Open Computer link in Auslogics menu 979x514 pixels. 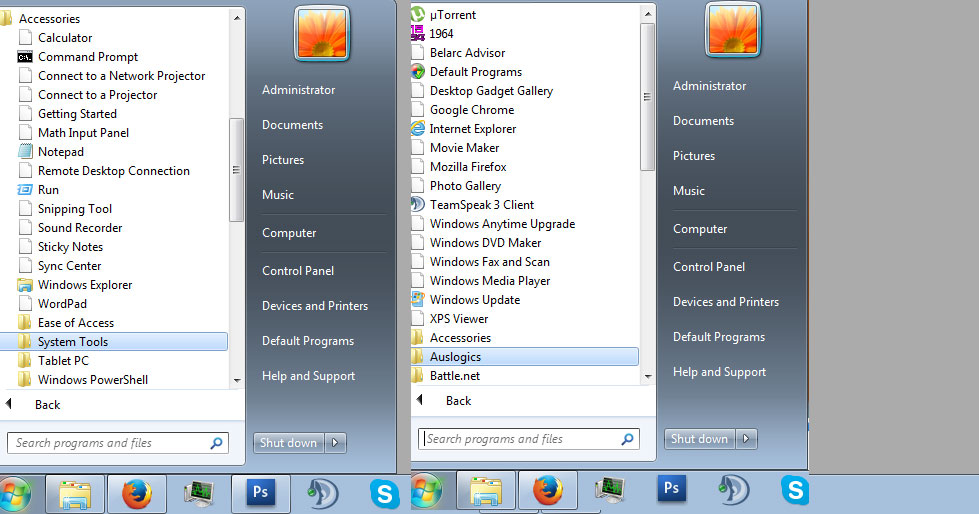(x=700, y=229)
